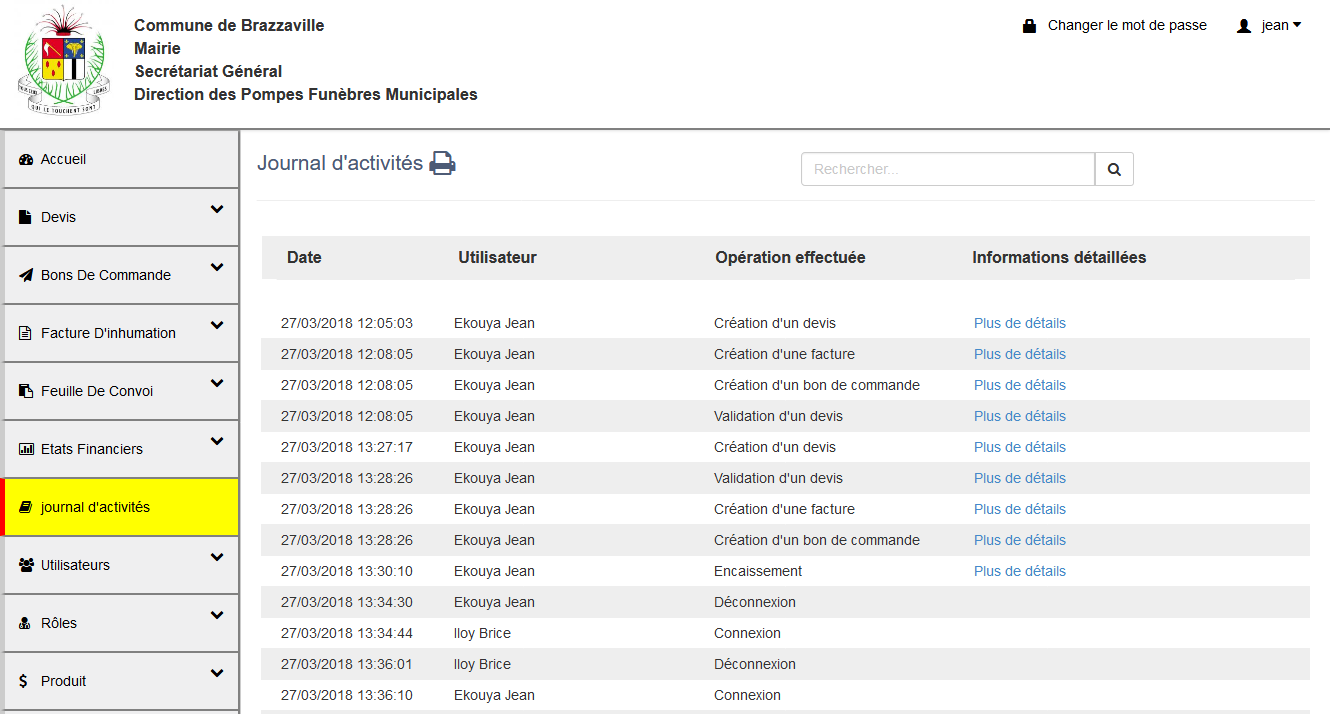Click the magnifying glass search button

(1114, 170)
